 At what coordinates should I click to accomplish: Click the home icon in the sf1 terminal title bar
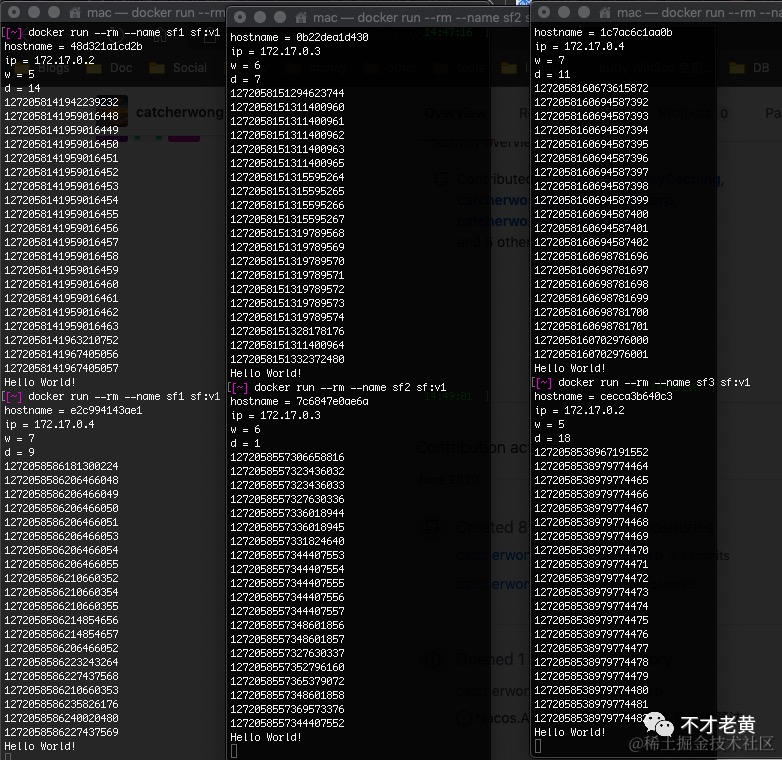click(x=75, y=12)
